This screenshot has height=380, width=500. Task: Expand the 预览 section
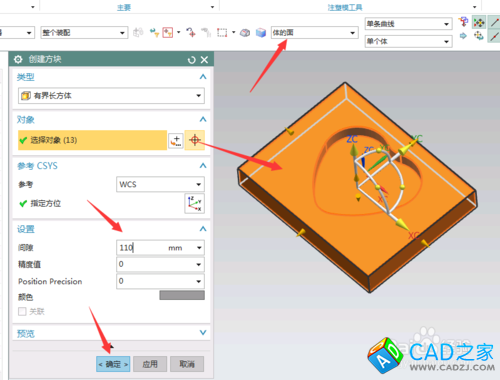coord(203,333)
